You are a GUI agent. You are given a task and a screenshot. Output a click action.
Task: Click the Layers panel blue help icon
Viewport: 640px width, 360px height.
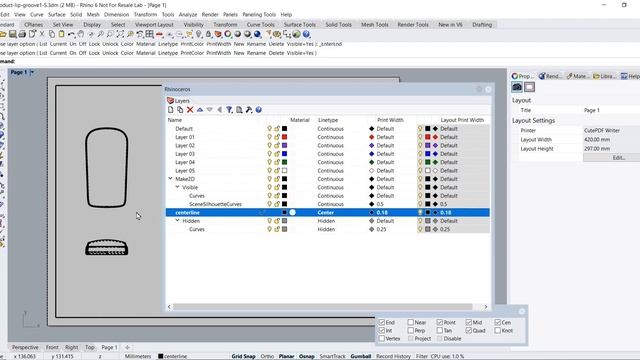(x=258, y=110)
